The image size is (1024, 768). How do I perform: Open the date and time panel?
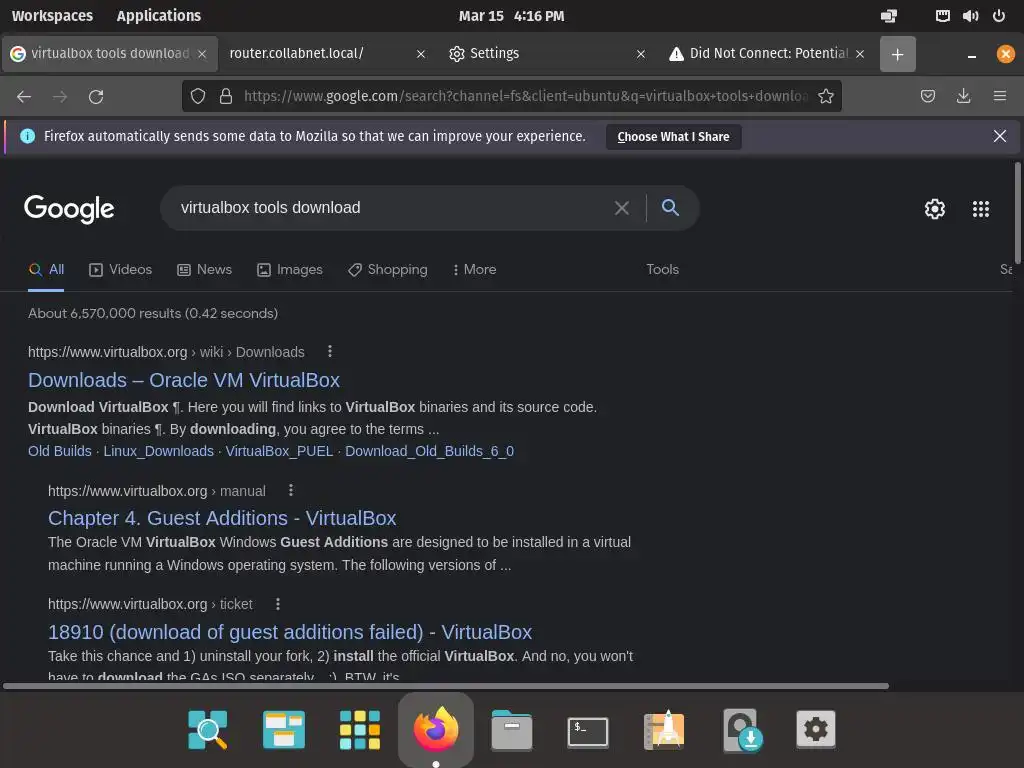pos(511,16)
